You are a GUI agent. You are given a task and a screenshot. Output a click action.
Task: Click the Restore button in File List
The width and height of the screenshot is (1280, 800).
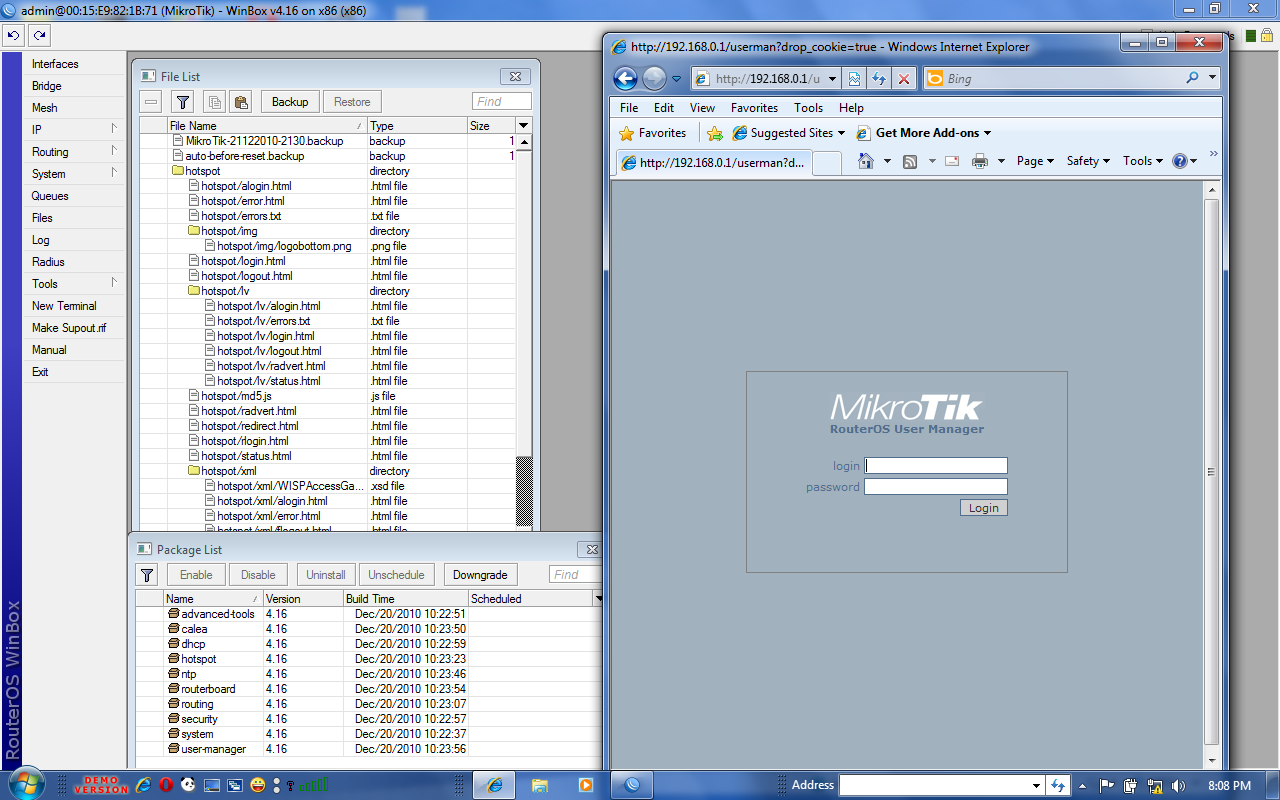coord(352,102)
